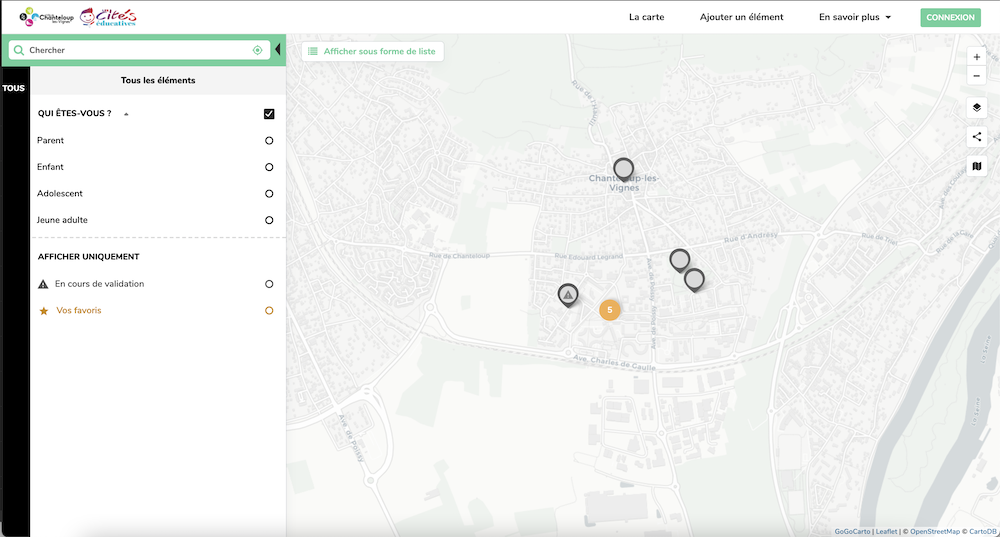Click 'Afficher sous forme de liste' button
This screenshot has width=1000, height=537.
[371, 51]
